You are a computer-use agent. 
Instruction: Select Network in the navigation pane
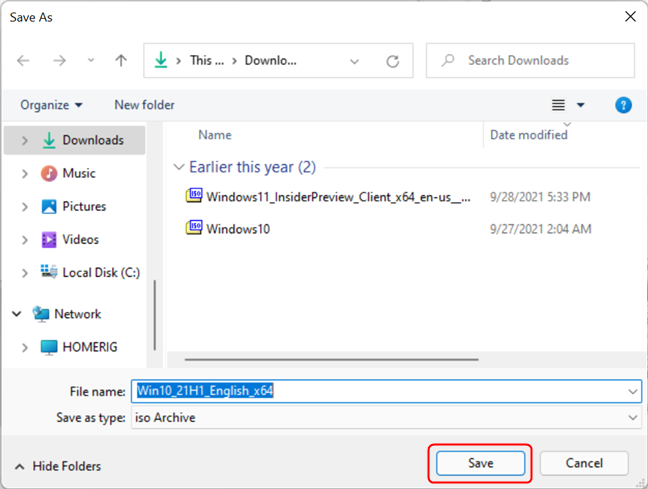click(x=77, y=314)
